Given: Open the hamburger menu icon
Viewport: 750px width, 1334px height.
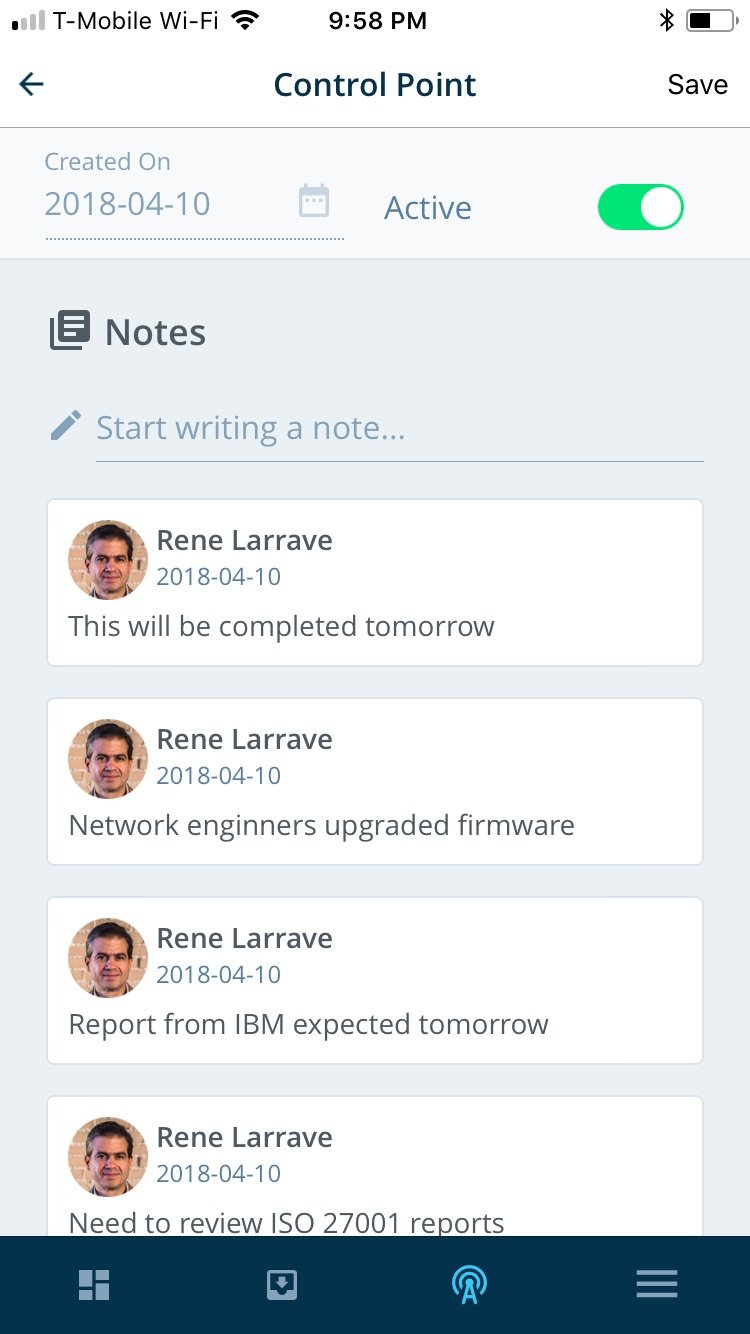Looking at the screenshot, I should [656, 1284].
